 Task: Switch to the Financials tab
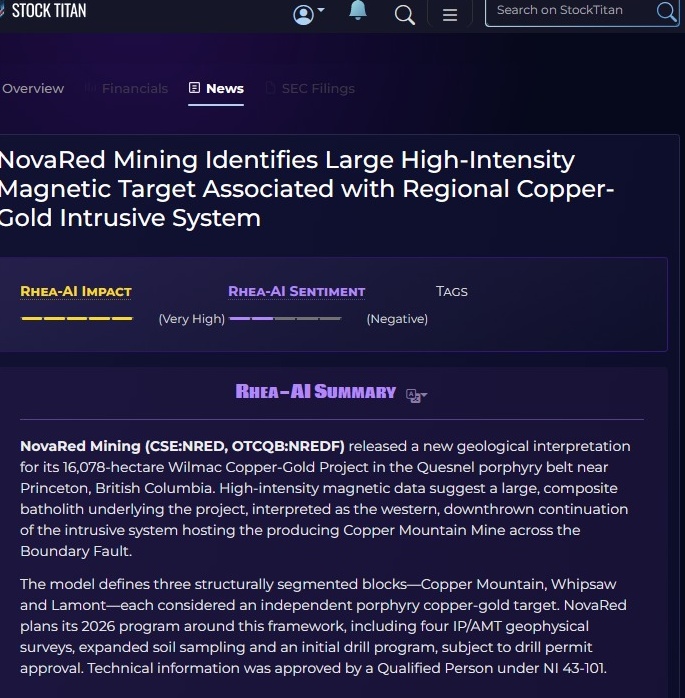126,89
